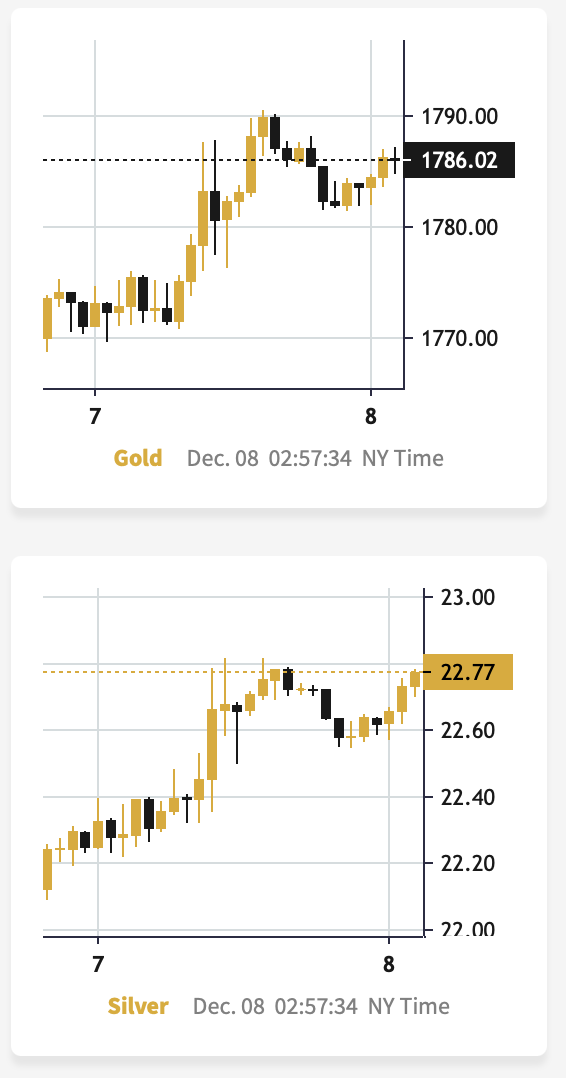Screen dimensions: 566x1078
Task: Select the 22.77 current silver price tag
Action: coord(468,672)
